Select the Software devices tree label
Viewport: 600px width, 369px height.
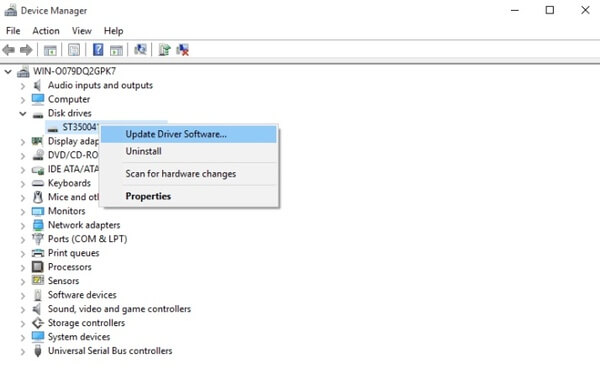click(x=82, y=295)
